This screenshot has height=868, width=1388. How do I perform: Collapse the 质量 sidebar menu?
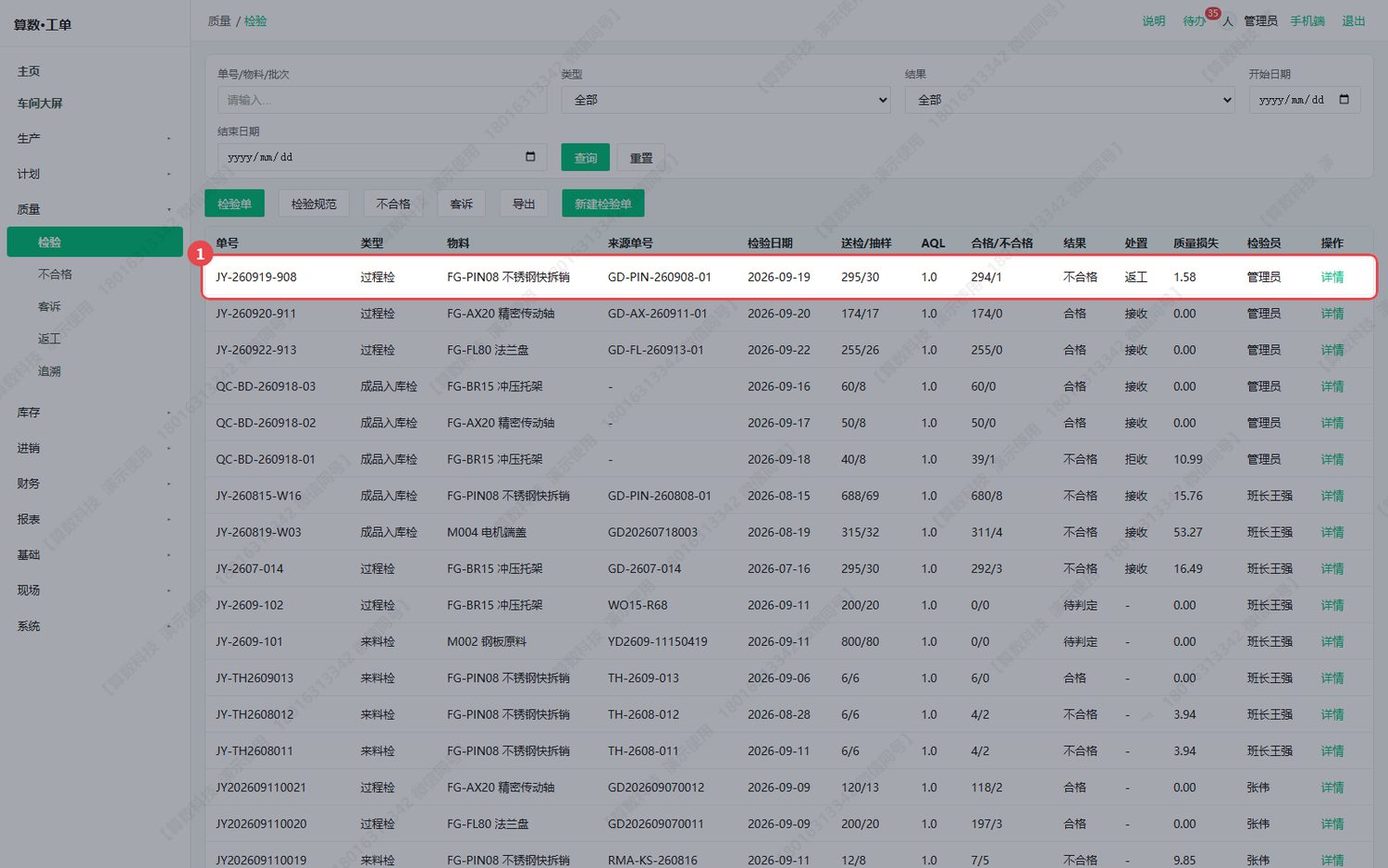pos(94,210)
